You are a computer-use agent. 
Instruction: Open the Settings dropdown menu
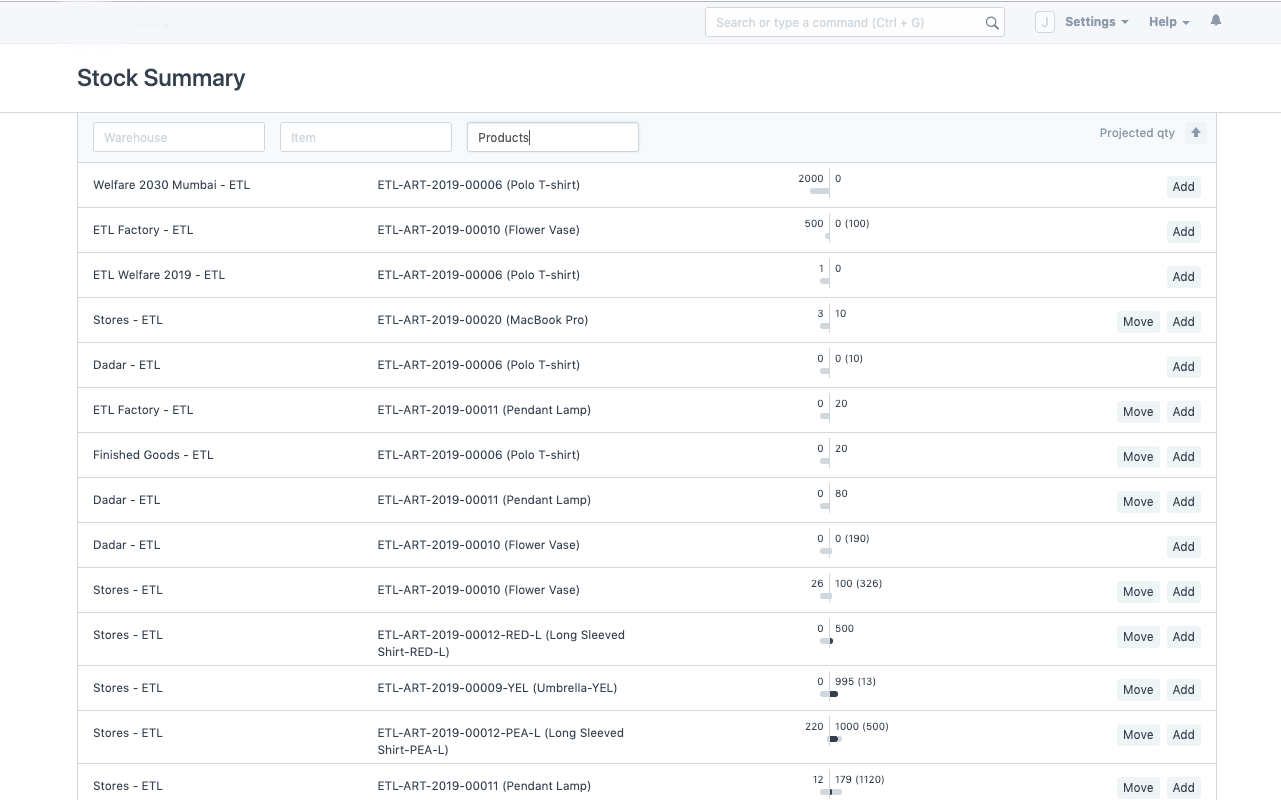pos(1096,22)
